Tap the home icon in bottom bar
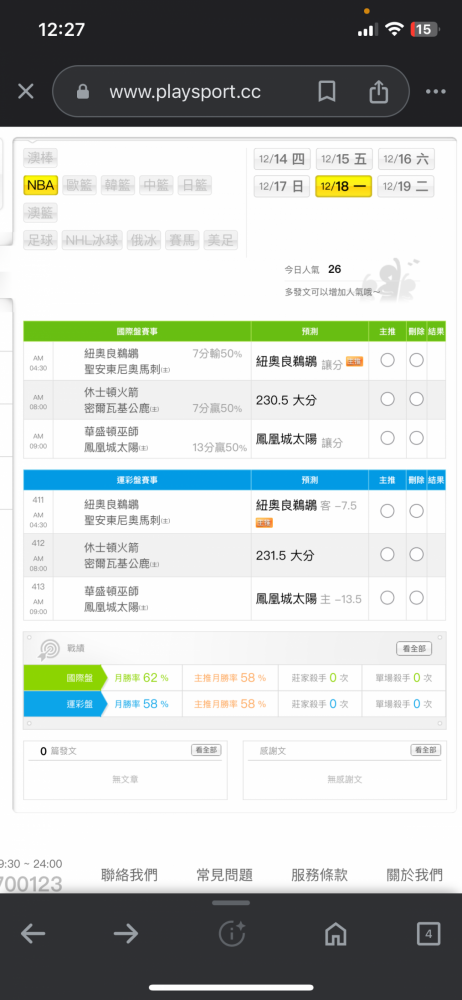 [336, 934]
